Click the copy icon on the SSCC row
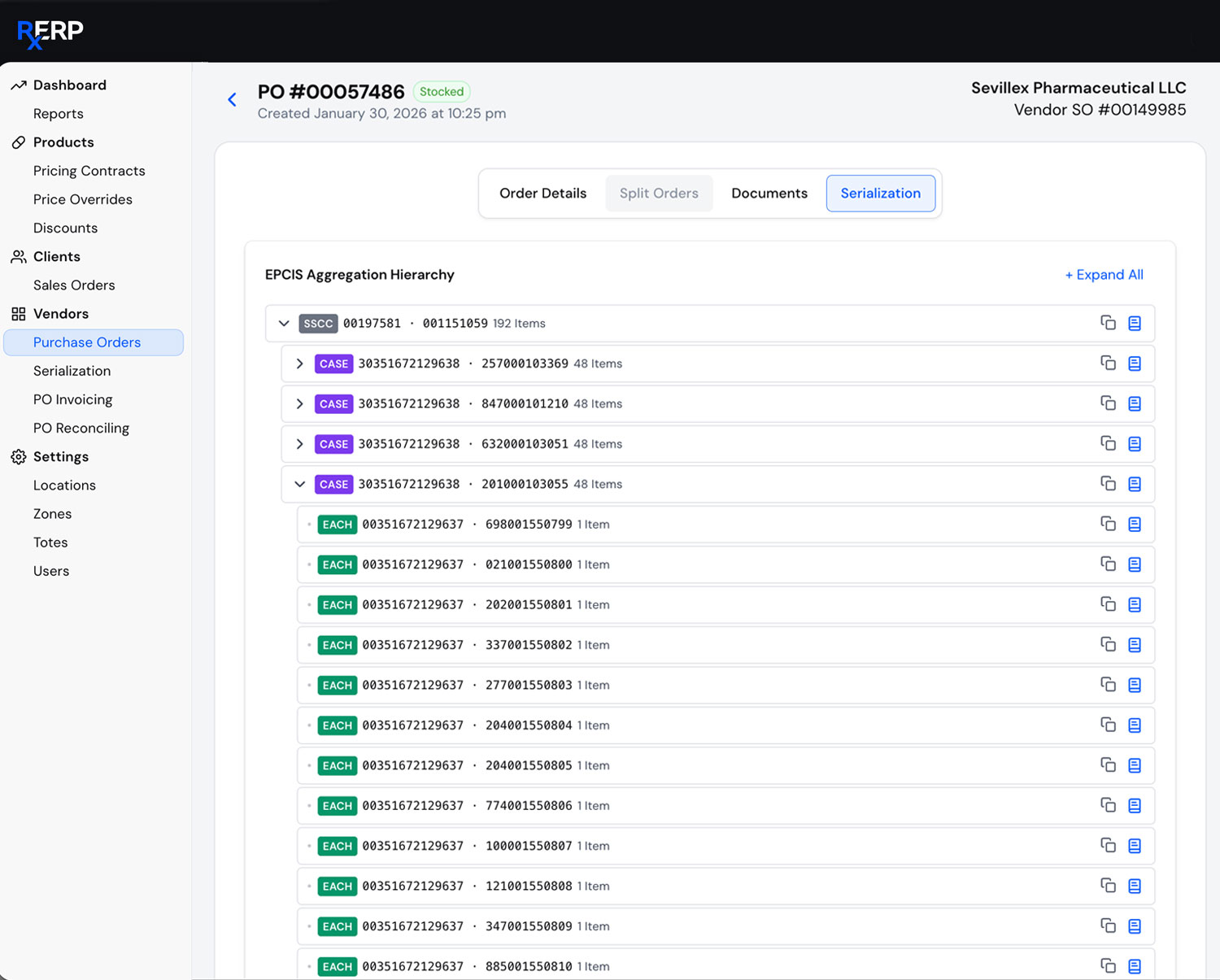This screenshot has height=980, width=1220. 1108,323
